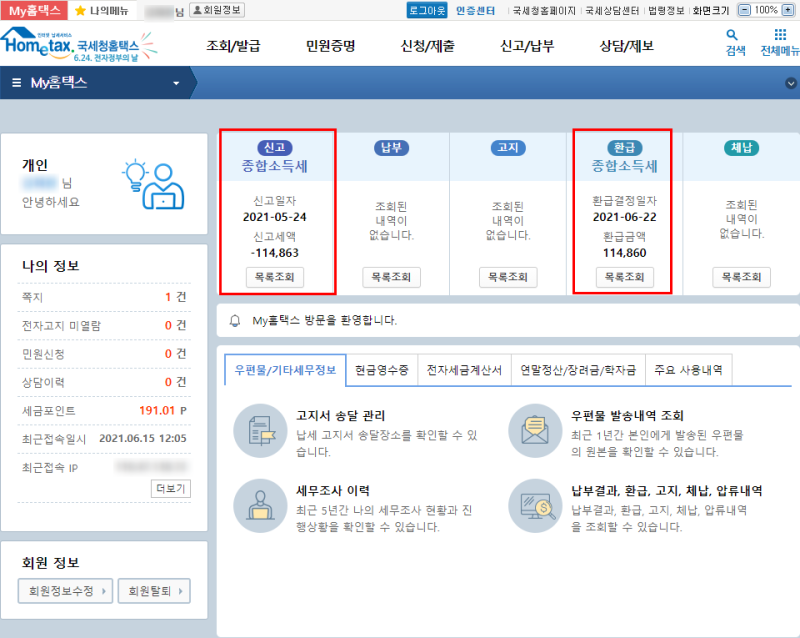Click the 민원신청 count 0 건

[x=176, y=354]
